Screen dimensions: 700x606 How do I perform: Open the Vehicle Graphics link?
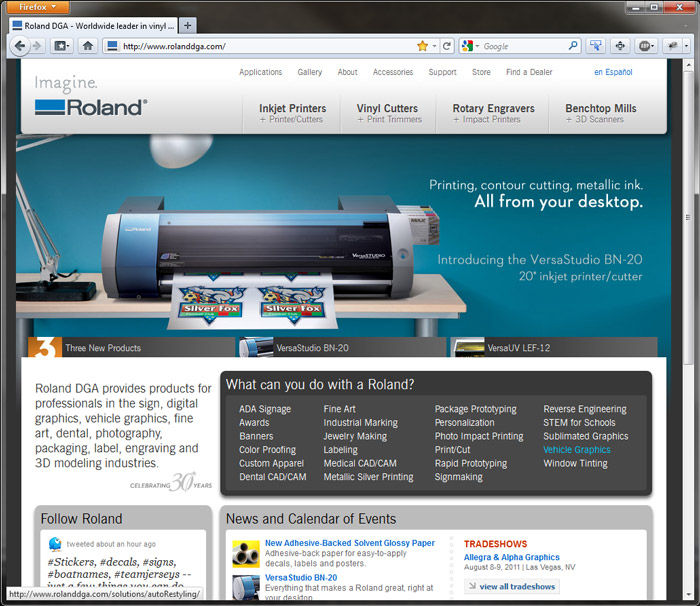pyautogui.click(x=577, y=450)
